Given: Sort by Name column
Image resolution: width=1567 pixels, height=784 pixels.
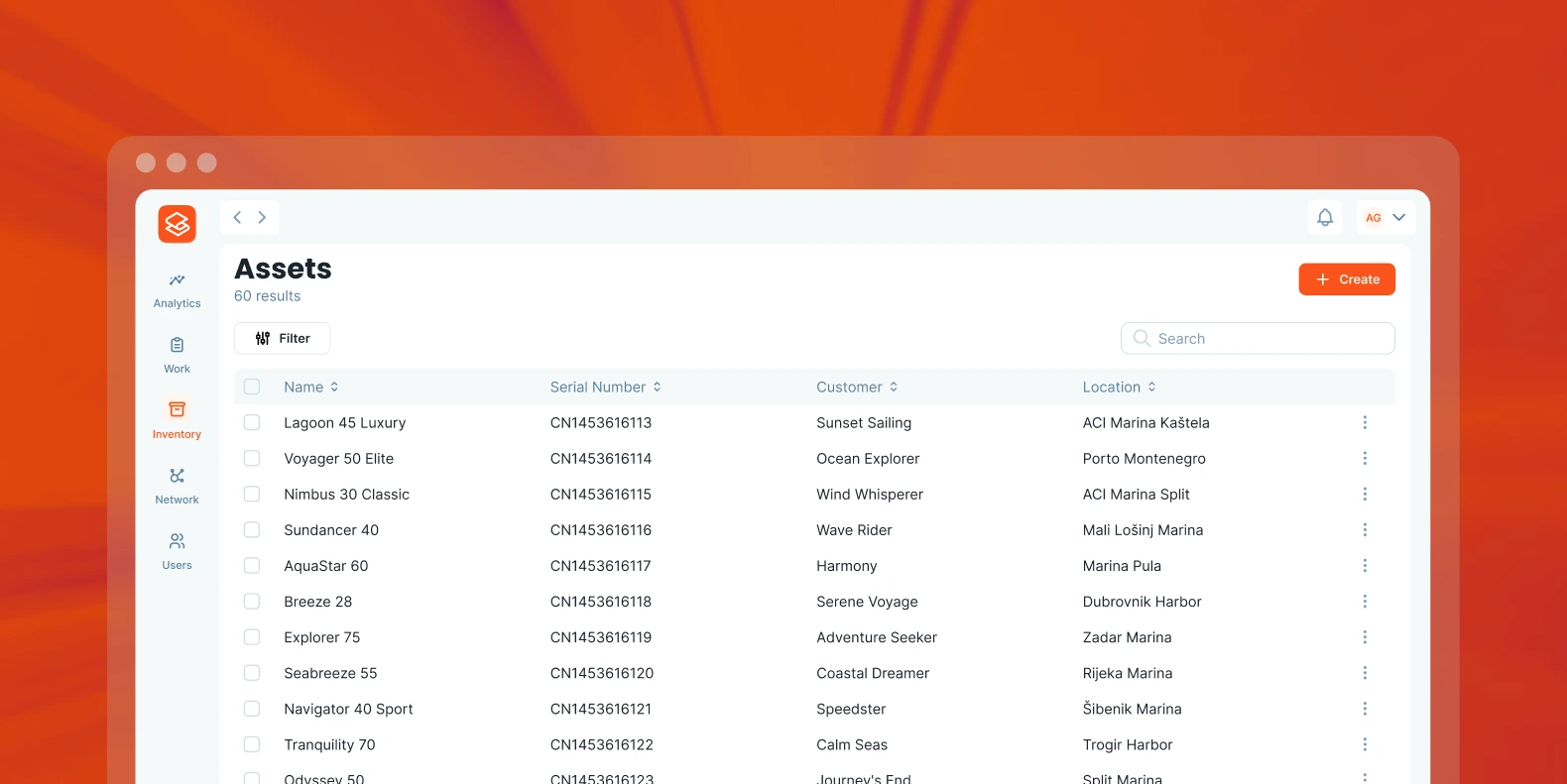Looking at the screenshot, I should (311, 387).
